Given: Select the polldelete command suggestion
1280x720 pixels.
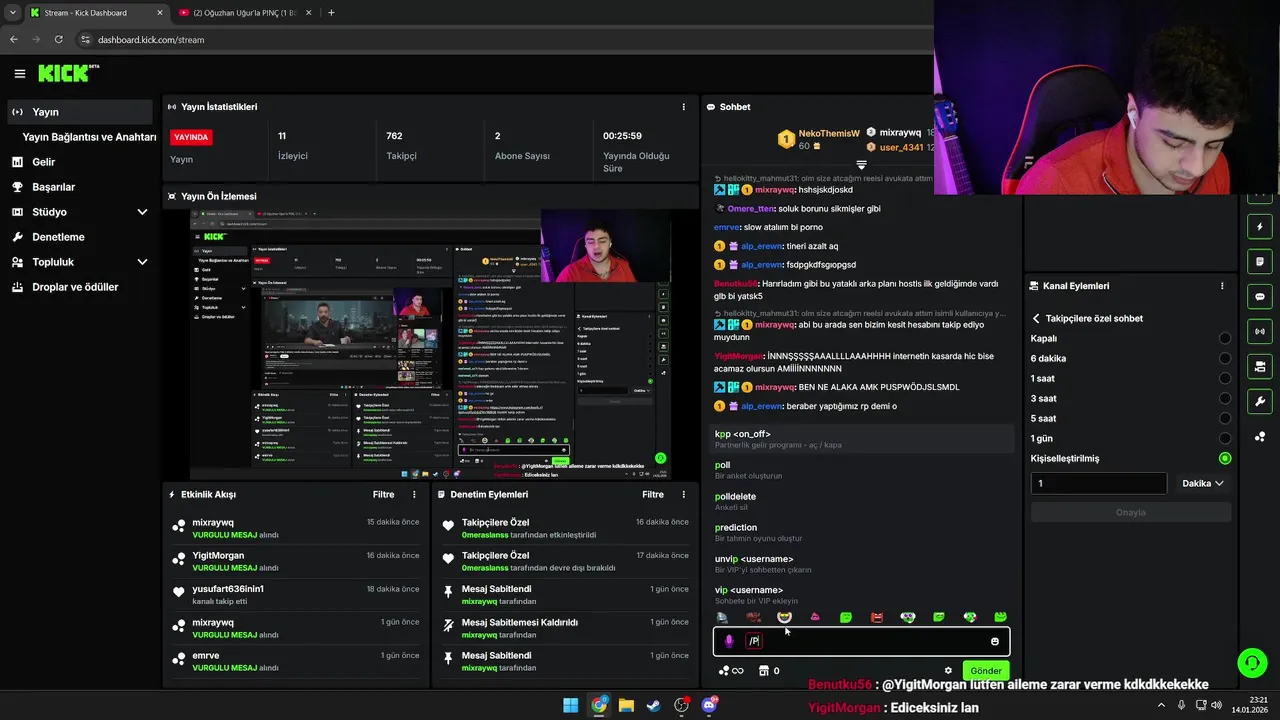Looking at the screenshot, I should pyautogui.click(x=861, y=501).
